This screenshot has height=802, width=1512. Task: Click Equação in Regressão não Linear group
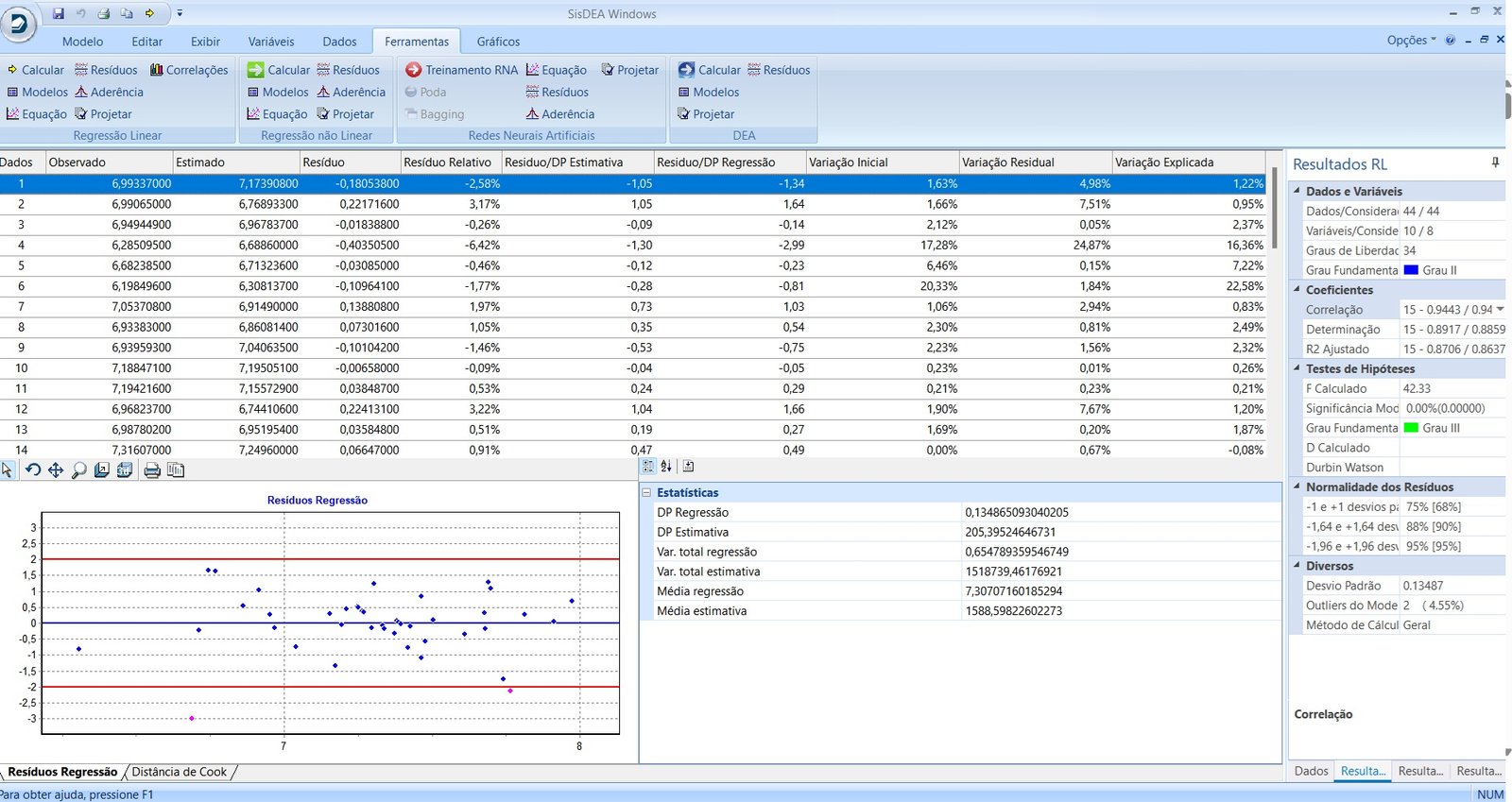(277, 114)
